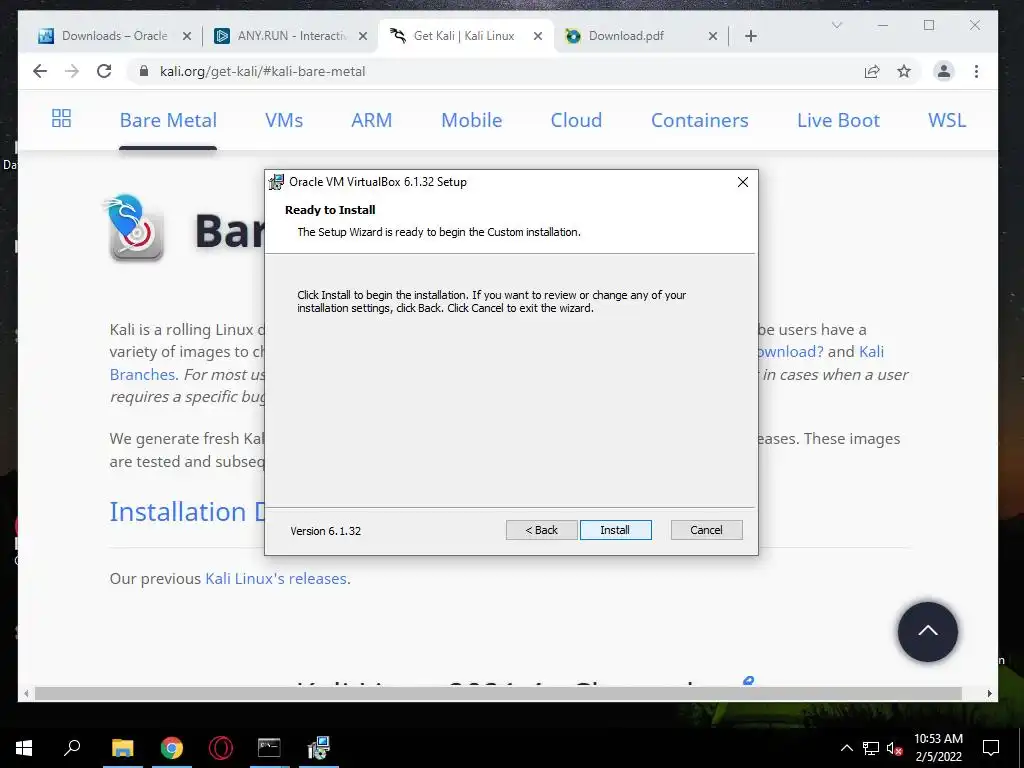Go back in Chrome browser
This screenshot has height=768, width=1024.
pos(40,71)
